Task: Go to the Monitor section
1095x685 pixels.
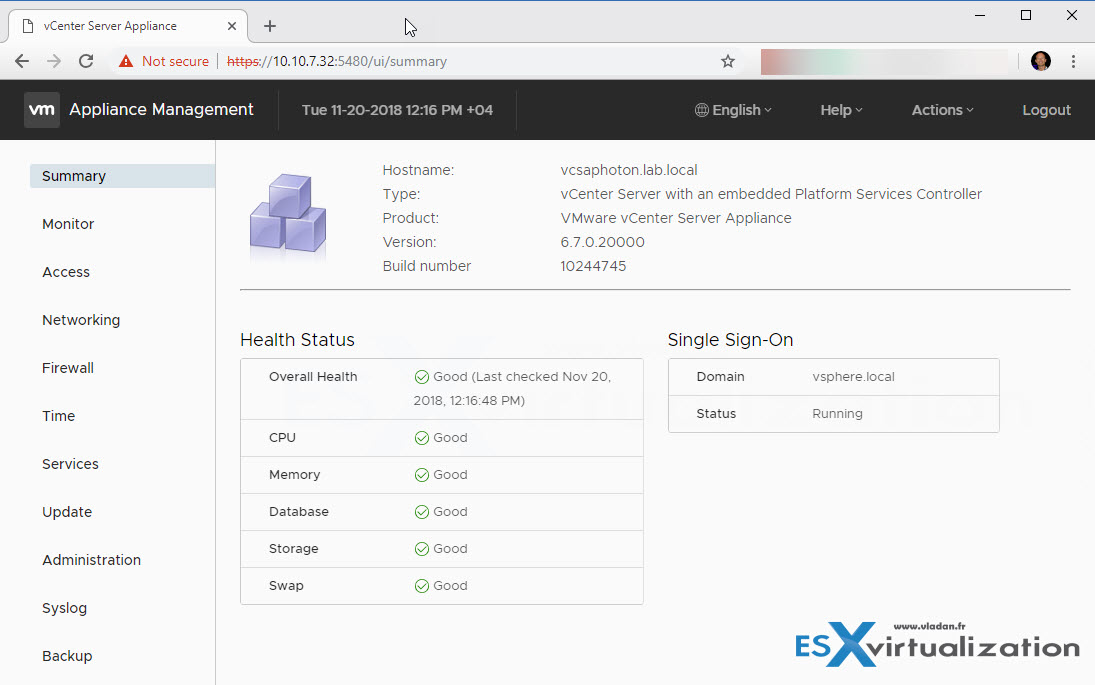Action: click(x=68, y=224)
